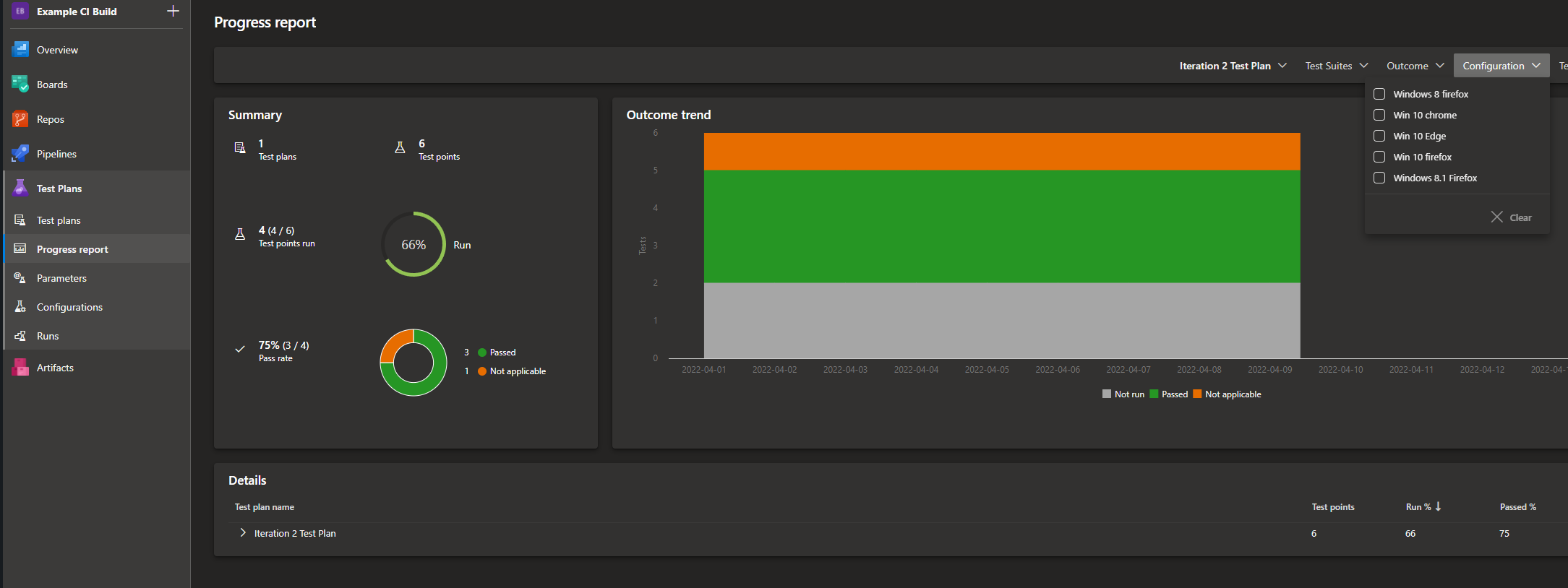Click the plus icon next to Example CI Build

coord(173,11)
